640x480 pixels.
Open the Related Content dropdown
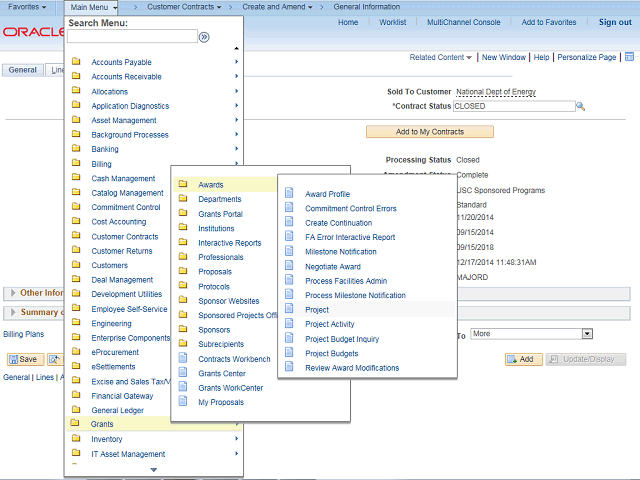click(x=440, y=58)
